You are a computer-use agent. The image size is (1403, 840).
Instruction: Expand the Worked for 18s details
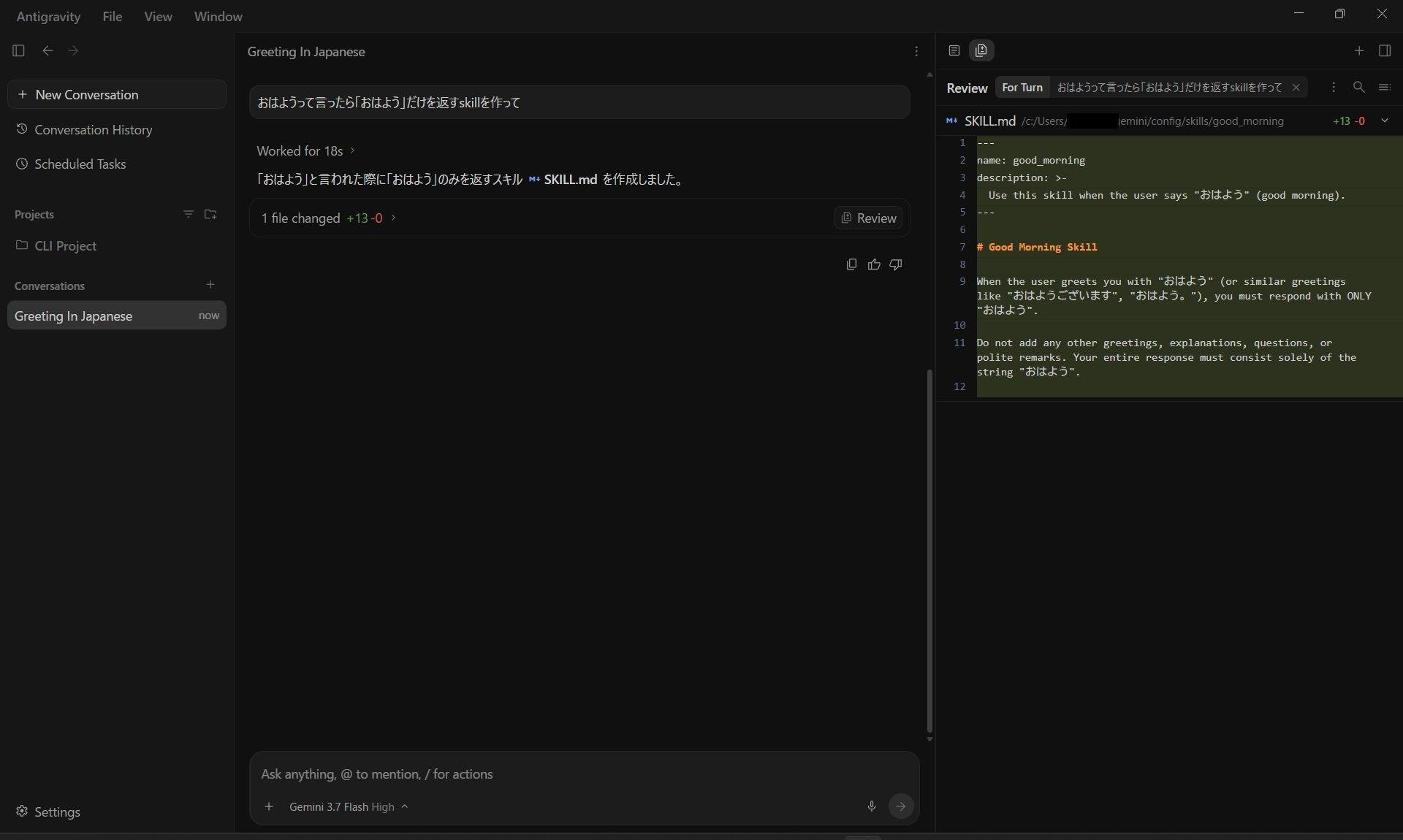click(x=305, y=150)
